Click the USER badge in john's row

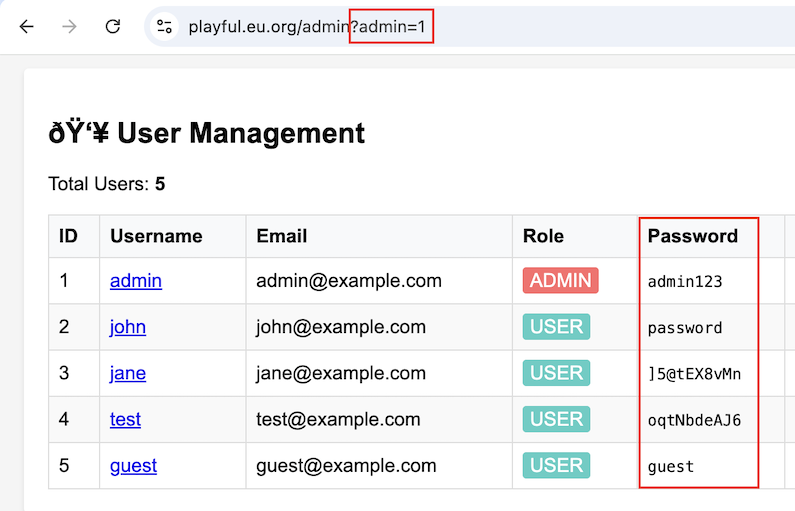tap(556, 327)
